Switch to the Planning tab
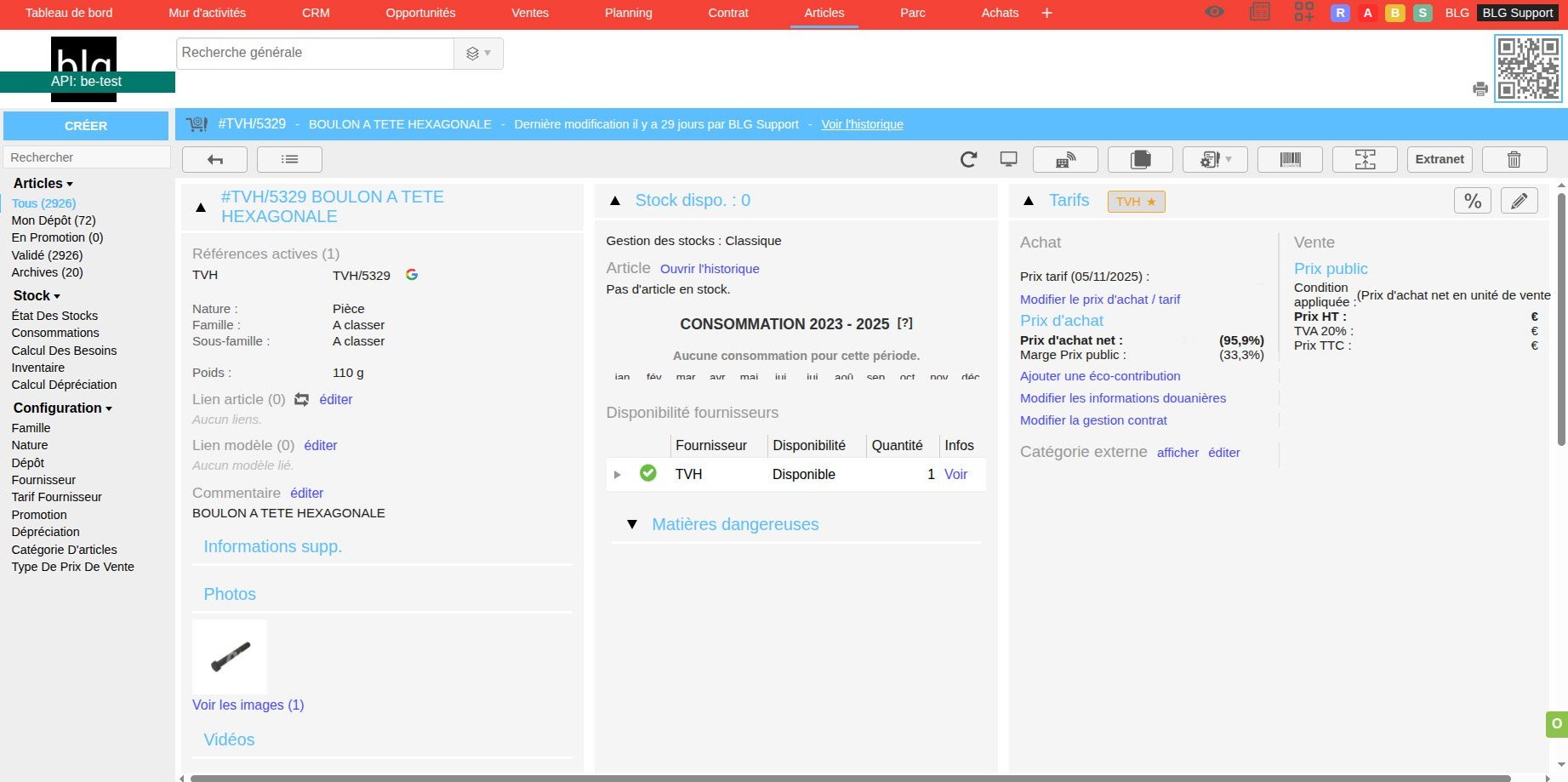Viewport: 1568px width, 782px height. [x=628, y=13]
